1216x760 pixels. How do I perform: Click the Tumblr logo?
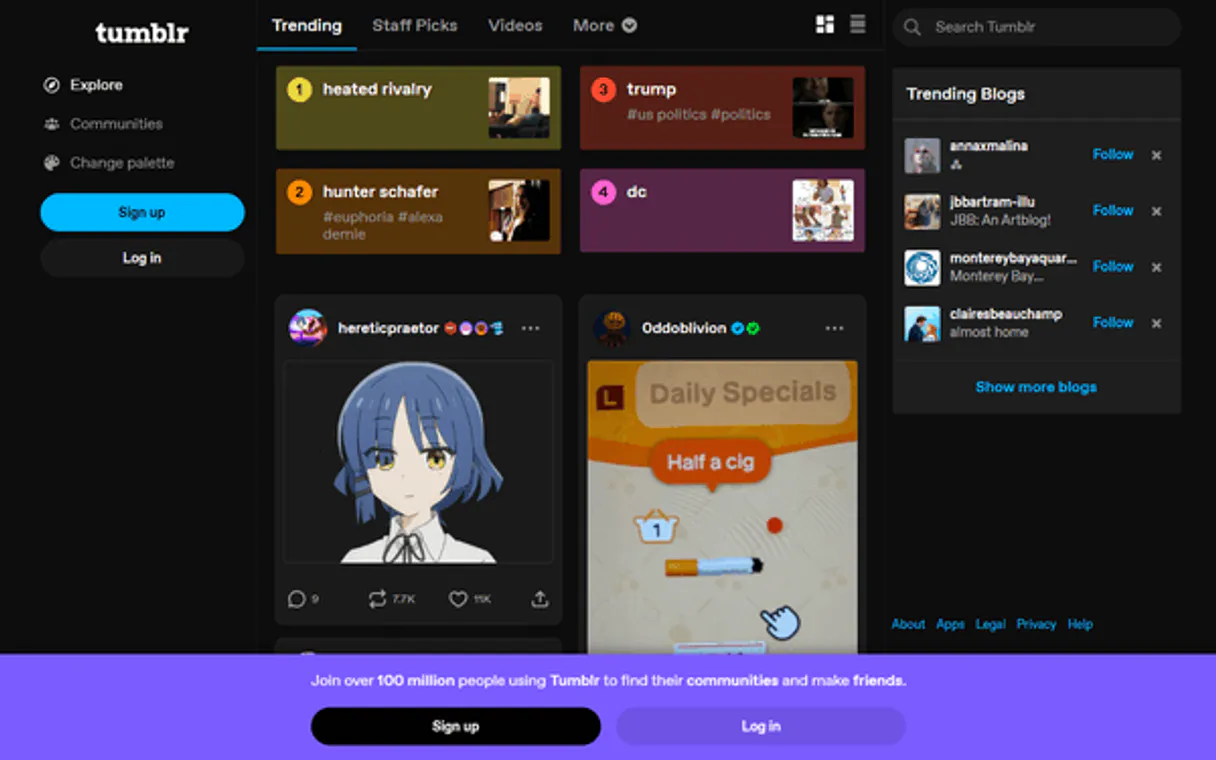coord(142,33)
